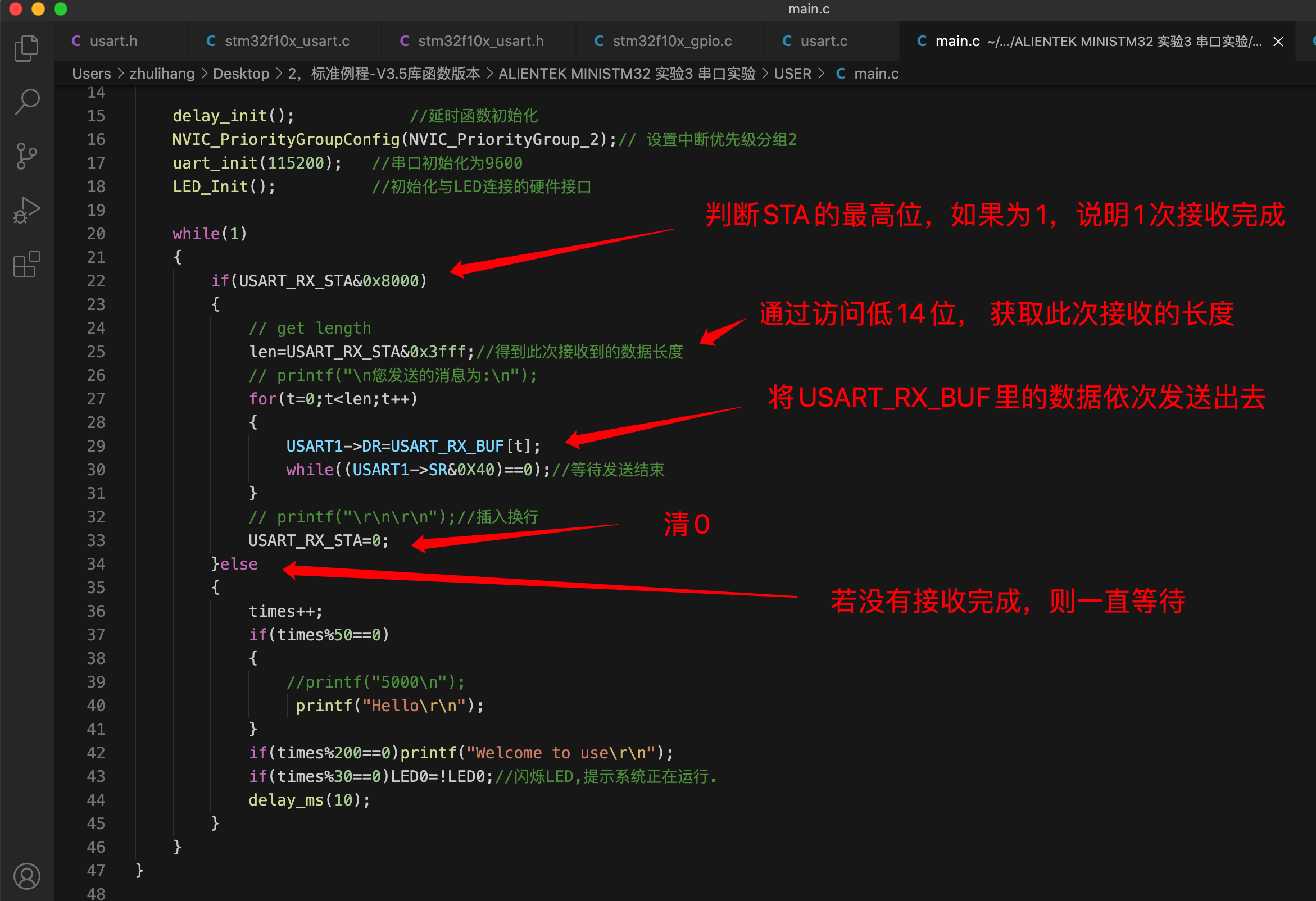Click line number 22 in gutter

(96, 281)
